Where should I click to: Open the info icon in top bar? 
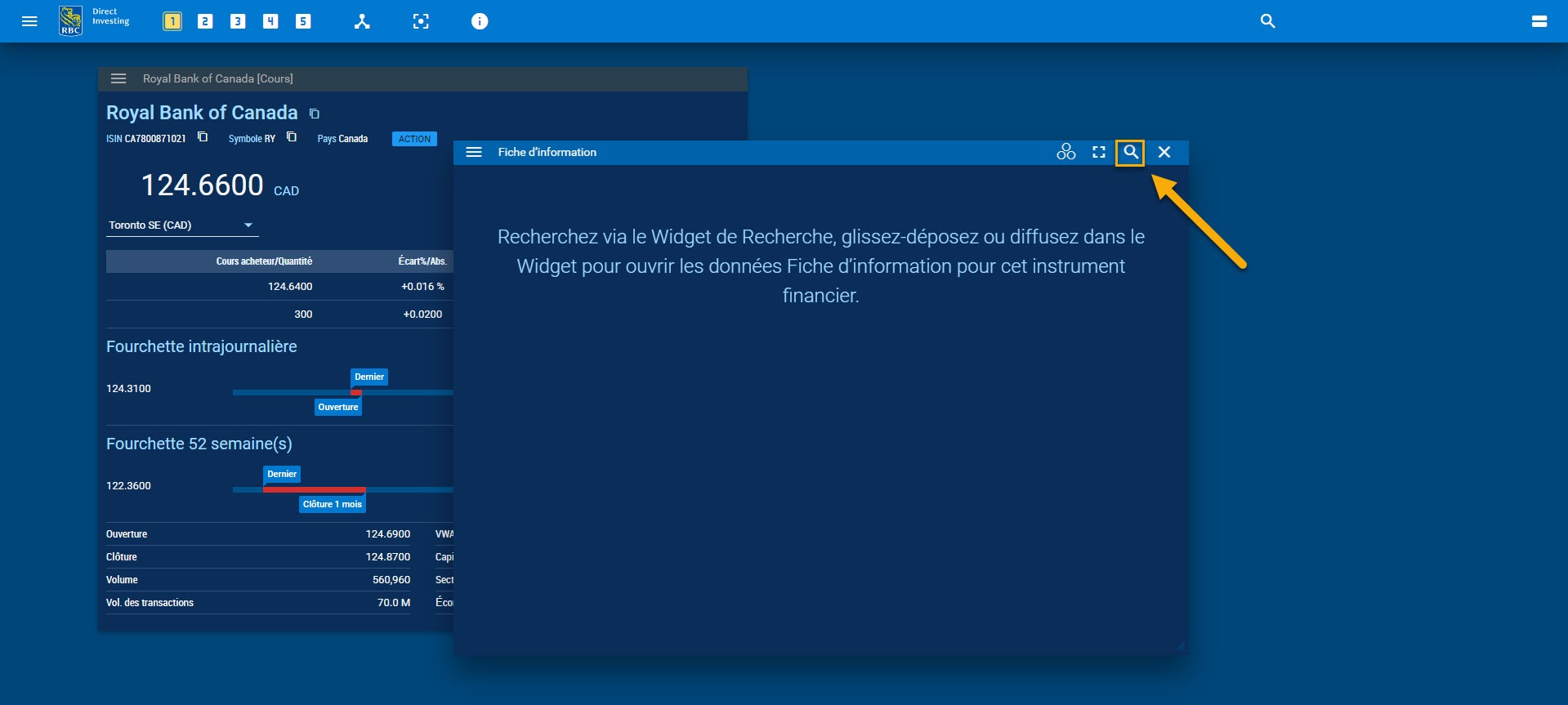click(480, 21)
